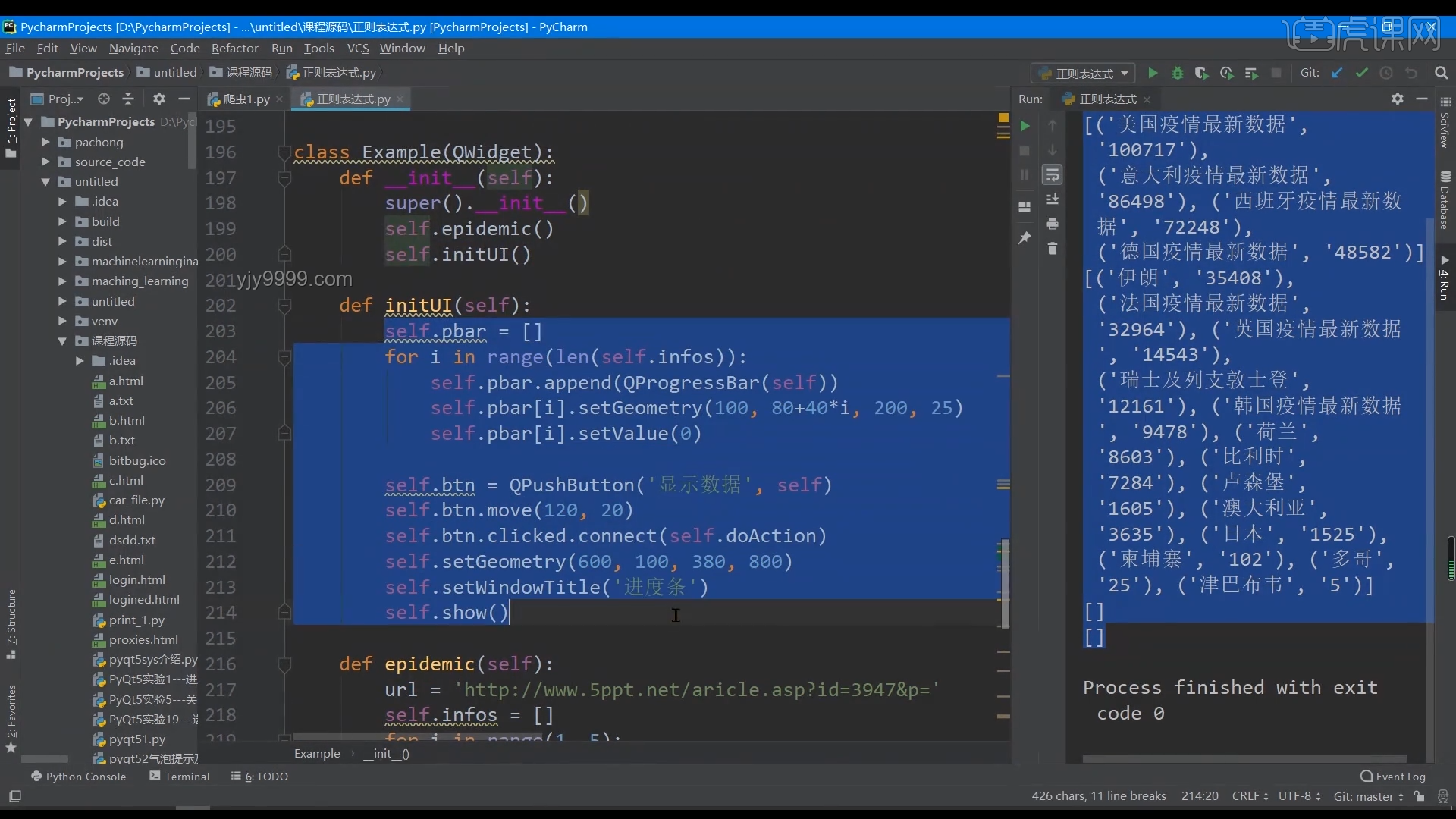Print the Run console output
Screen dimensions: 1456x819
pos(1053,224)
